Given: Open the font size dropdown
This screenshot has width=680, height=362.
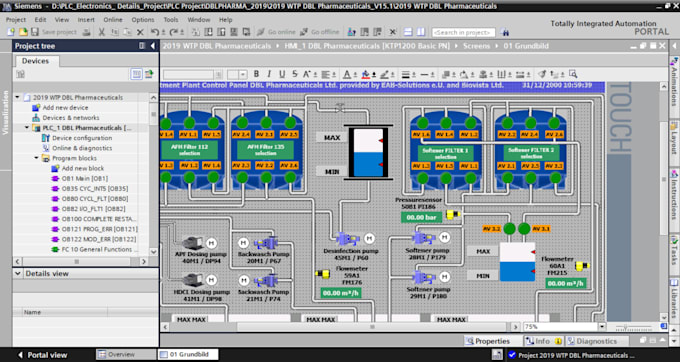Looking at the screenshot, I should click(243, 75).
